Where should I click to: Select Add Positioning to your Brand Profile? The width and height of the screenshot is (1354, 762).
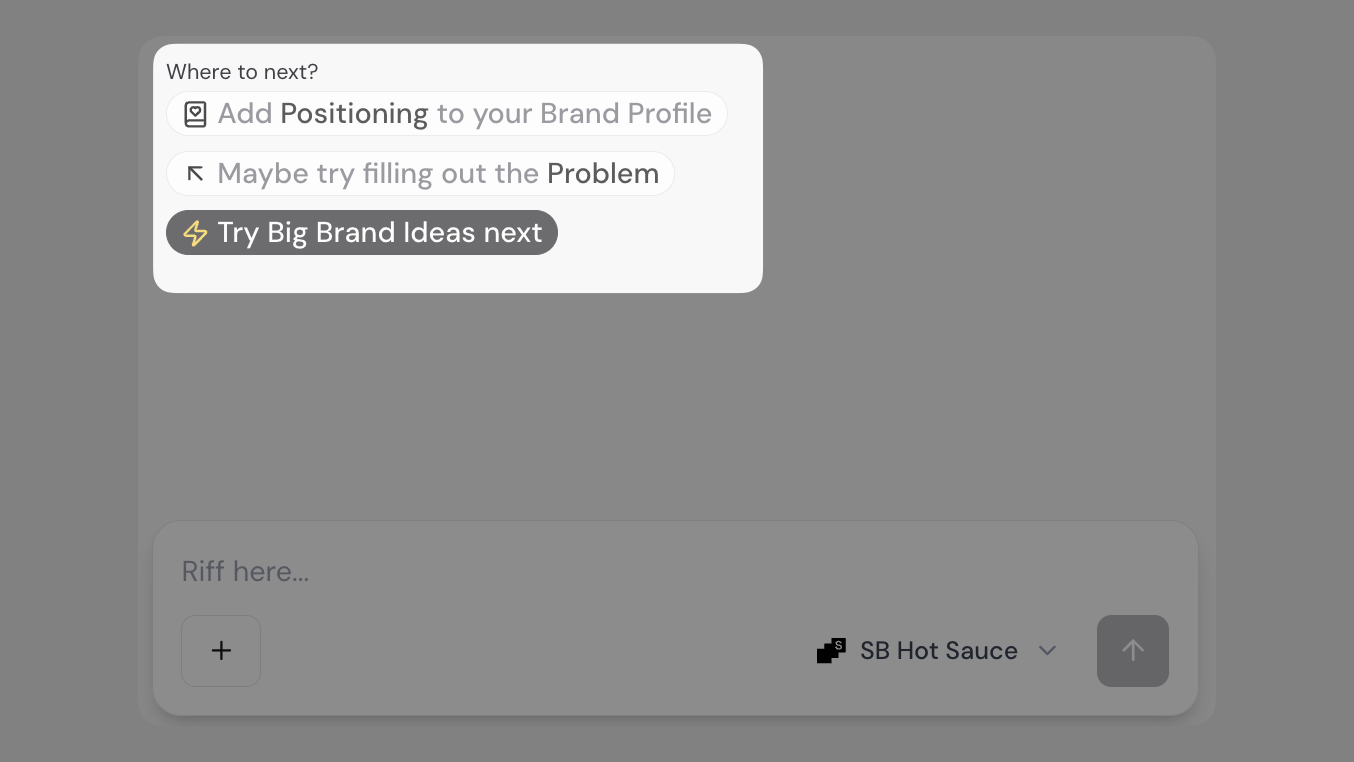(446, 114)
